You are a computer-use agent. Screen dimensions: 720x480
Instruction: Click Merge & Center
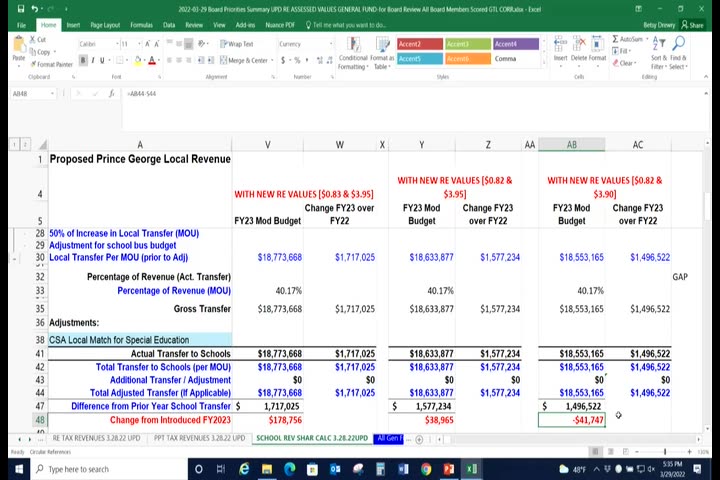point(246,60)
